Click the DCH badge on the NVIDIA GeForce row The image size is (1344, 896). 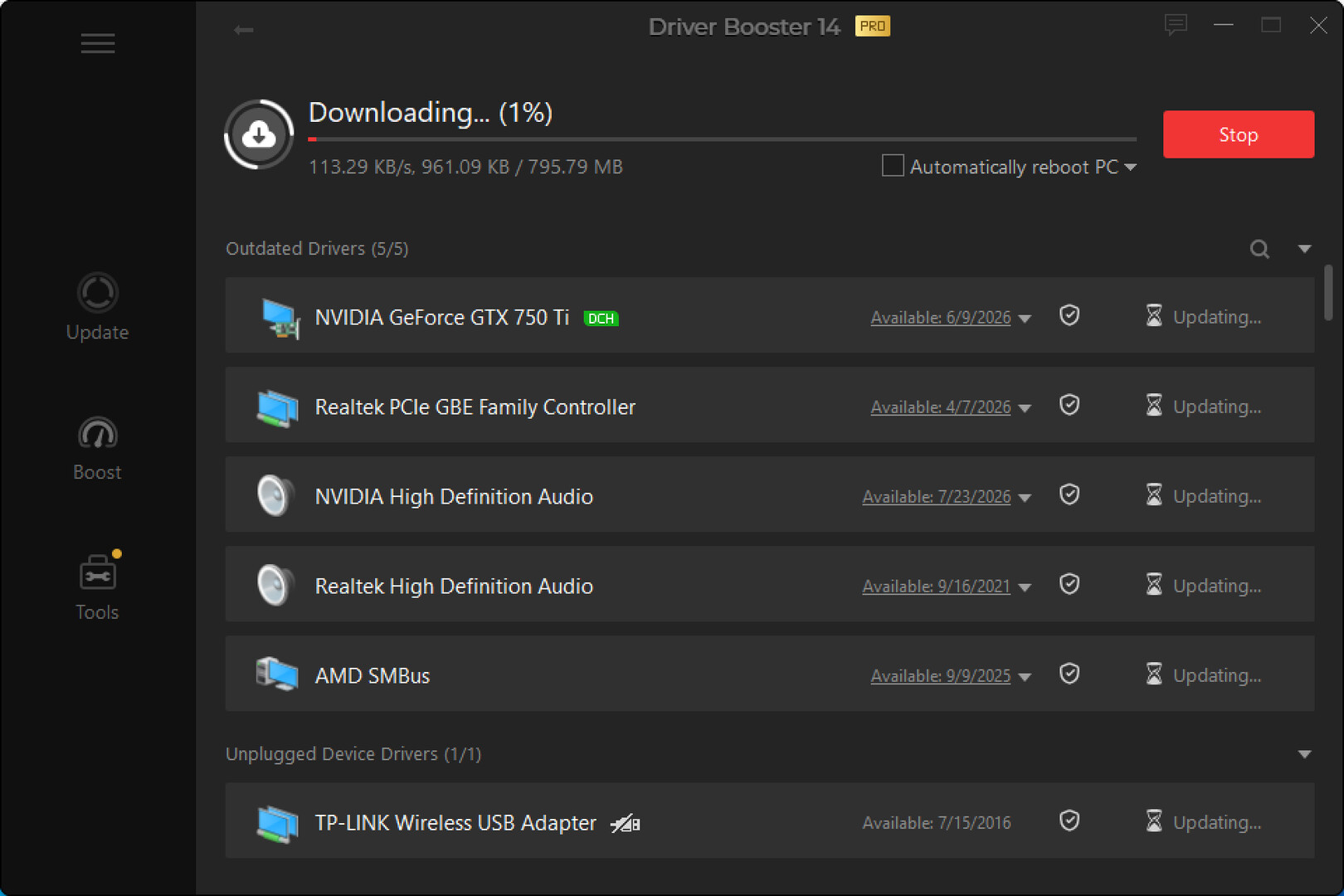coord(601,319)
